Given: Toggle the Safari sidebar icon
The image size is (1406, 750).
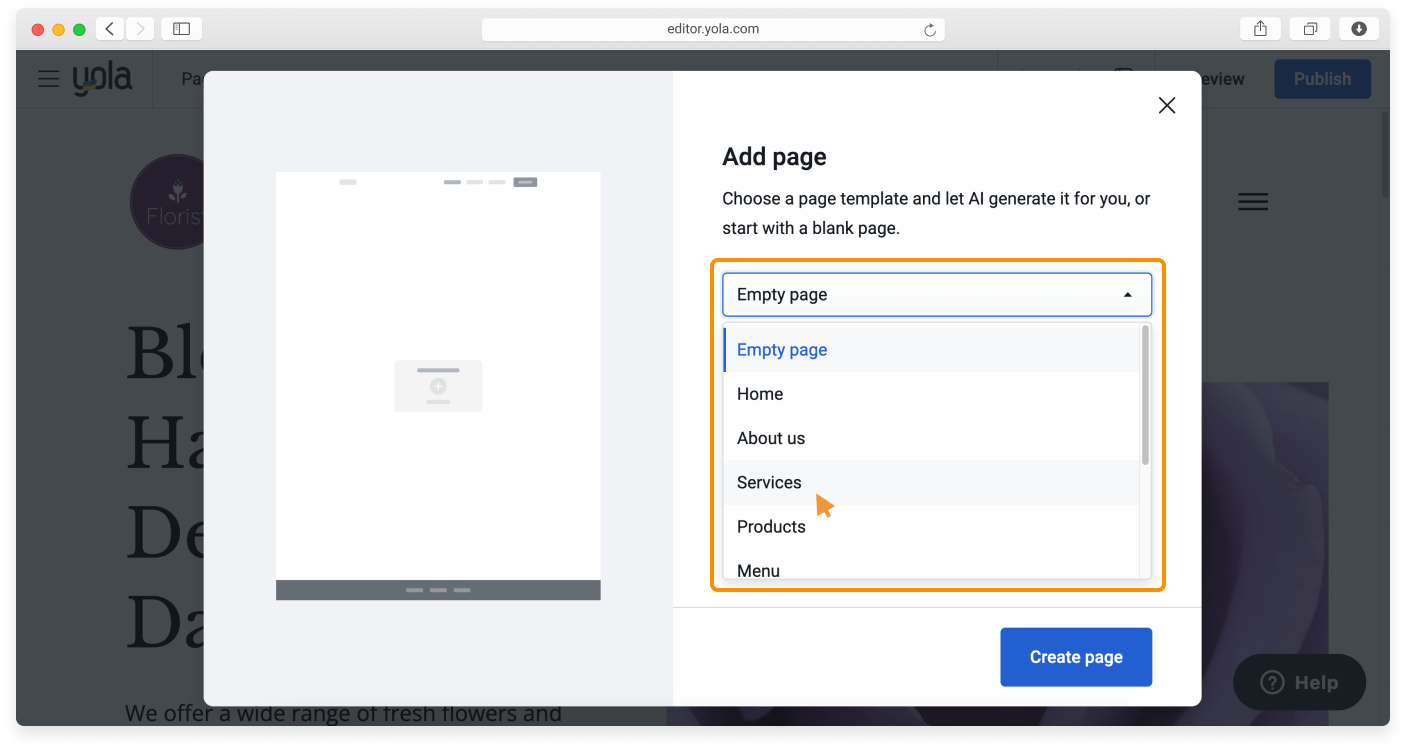Looking at the screenshot, I should point(181,29).
